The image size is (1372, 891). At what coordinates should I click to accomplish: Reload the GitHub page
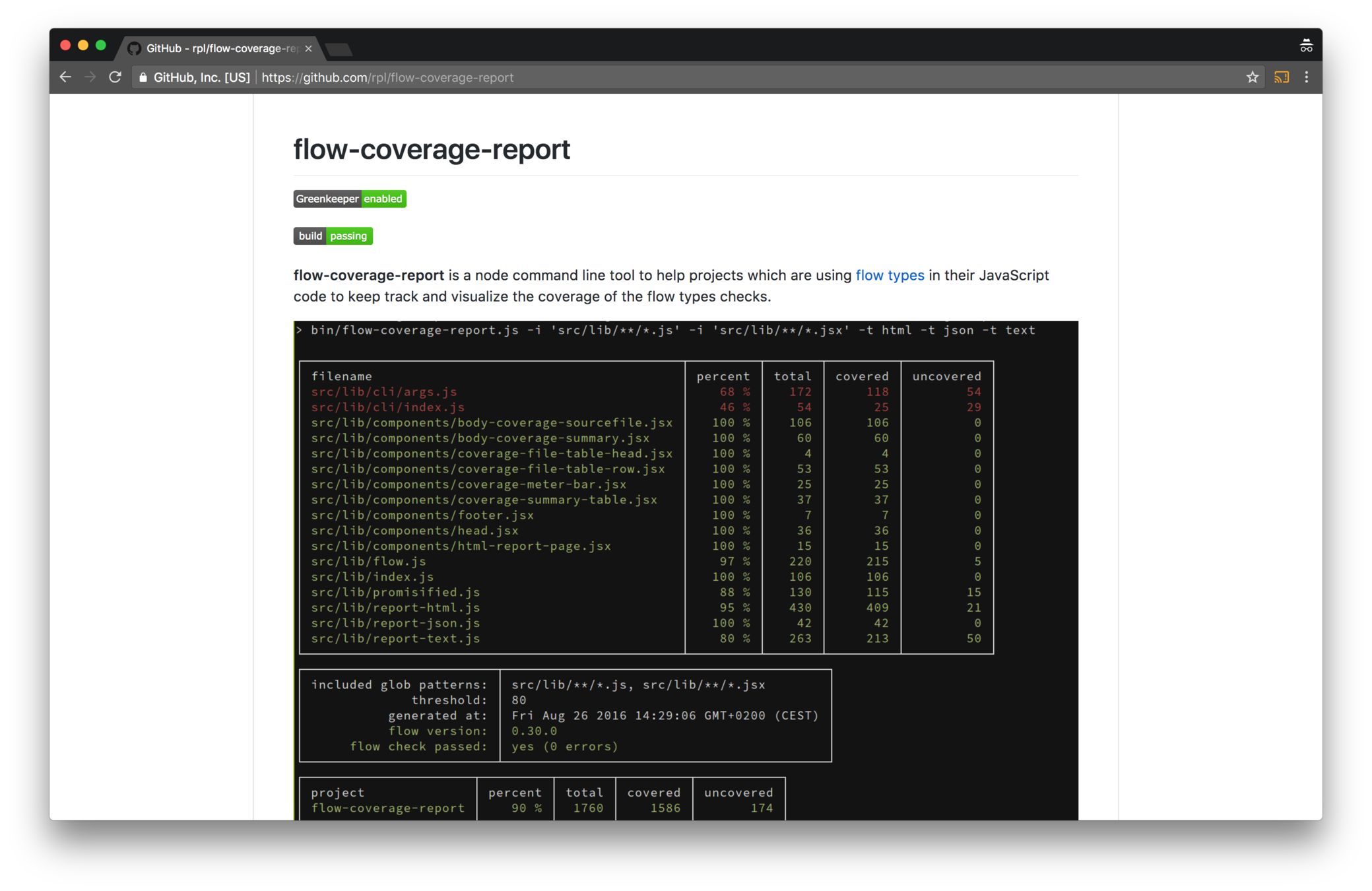pos(115,77)
